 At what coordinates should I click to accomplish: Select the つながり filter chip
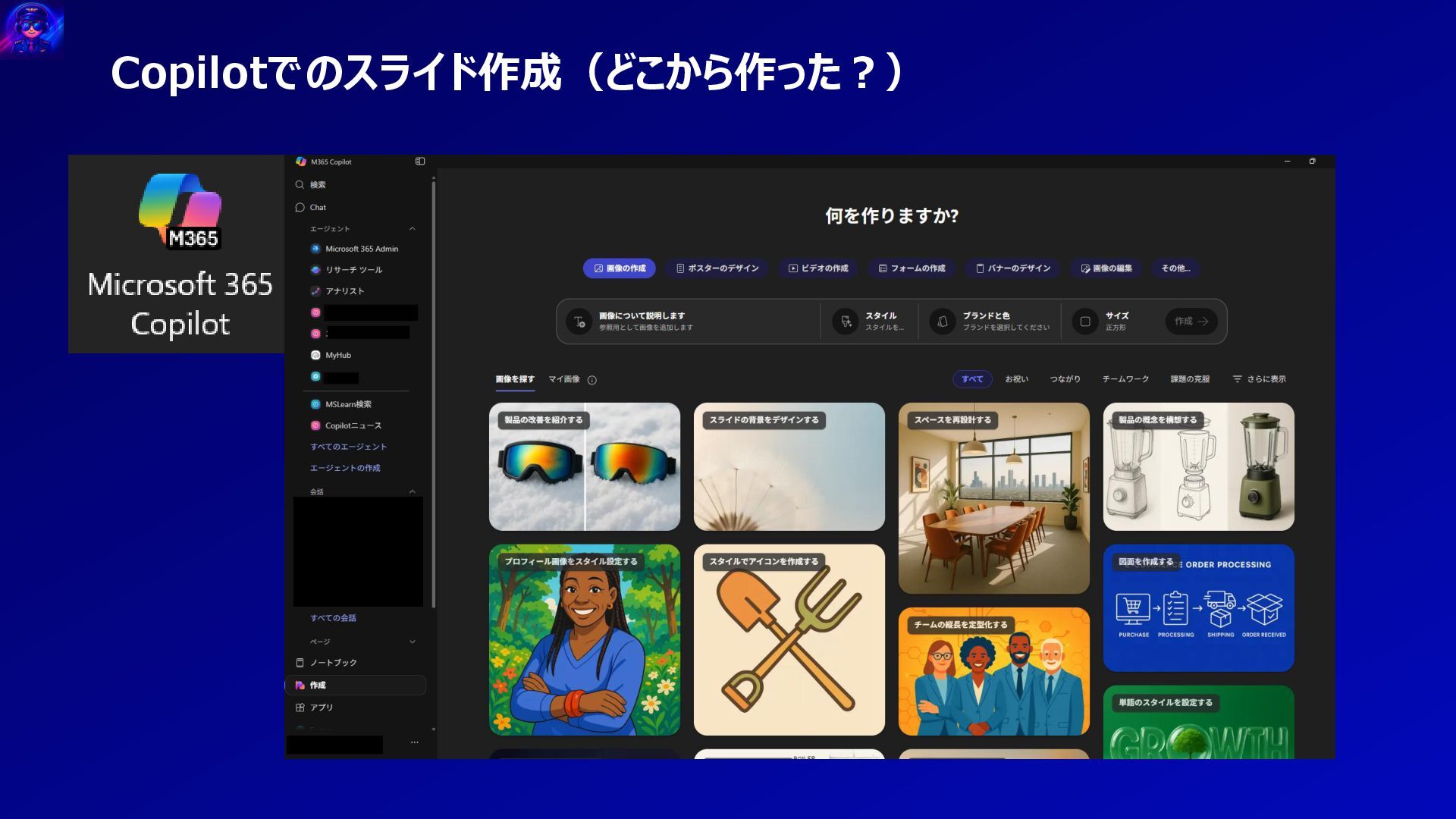tap(1065, 379)
